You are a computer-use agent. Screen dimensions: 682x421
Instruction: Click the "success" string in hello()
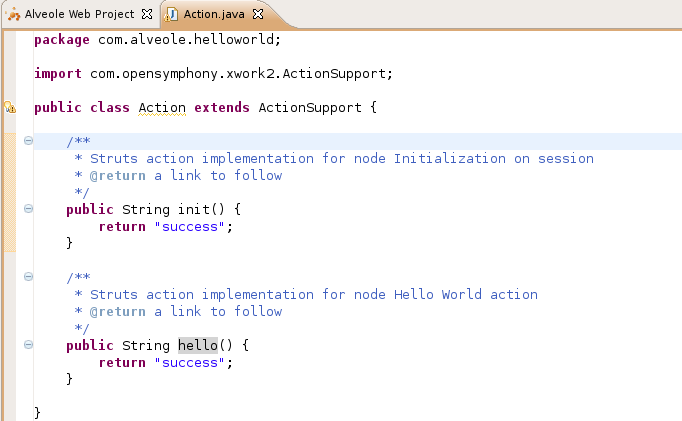[x=190, y=362]
